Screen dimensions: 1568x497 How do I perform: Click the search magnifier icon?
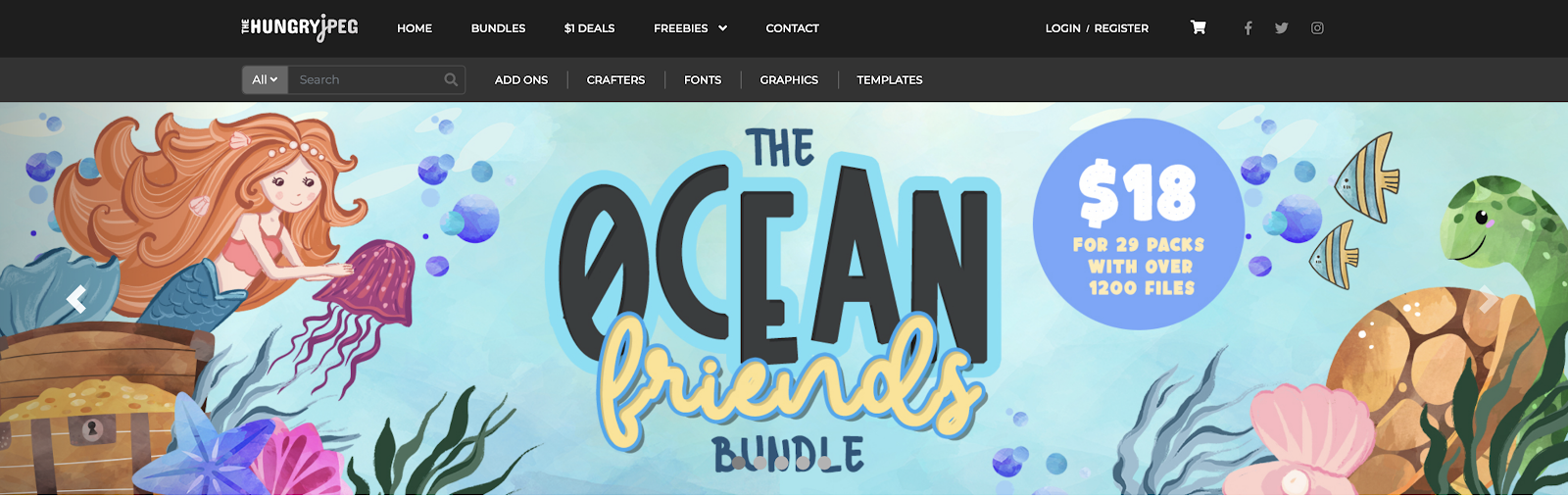pos(451,80)
